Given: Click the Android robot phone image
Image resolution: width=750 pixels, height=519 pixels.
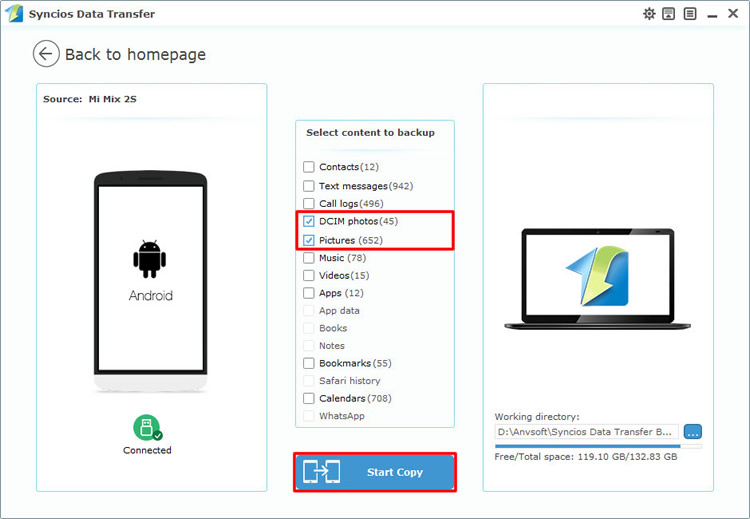Looking at the screenshot, I should 151,280.
